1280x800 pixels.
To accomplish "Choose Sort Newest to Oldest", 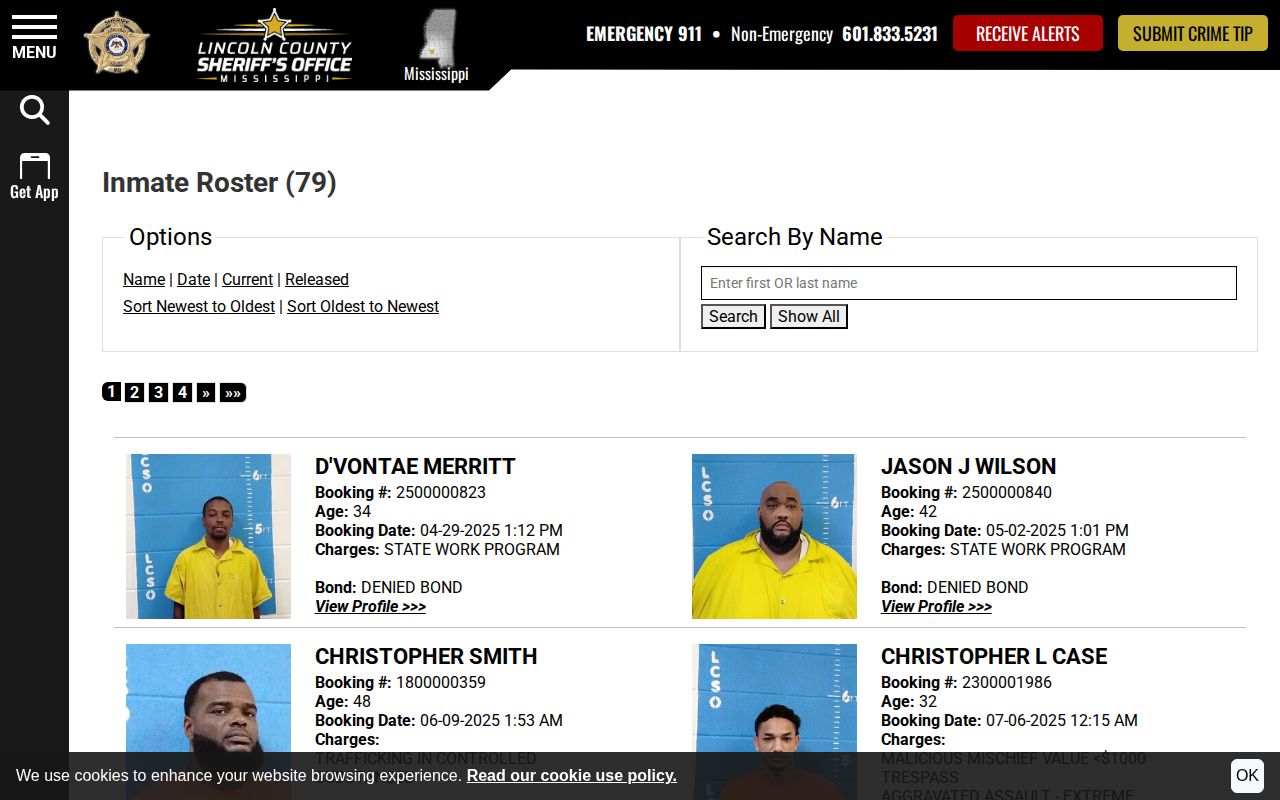I will click(199, 307).
